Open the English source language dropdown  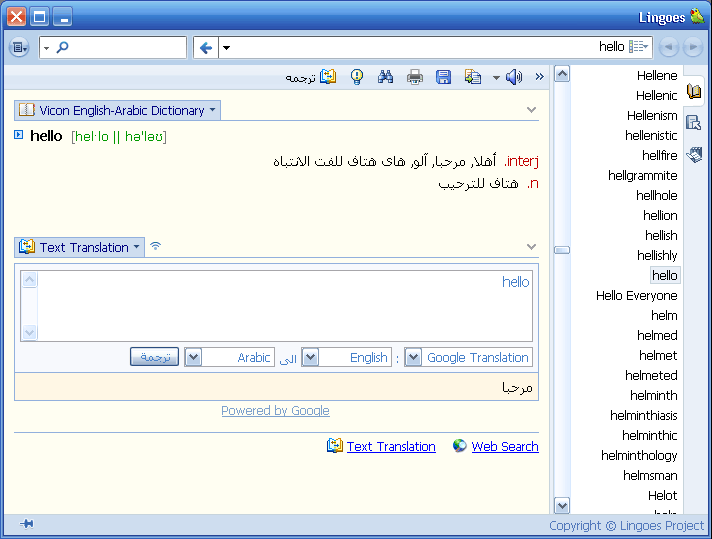[x=310, y=357]
